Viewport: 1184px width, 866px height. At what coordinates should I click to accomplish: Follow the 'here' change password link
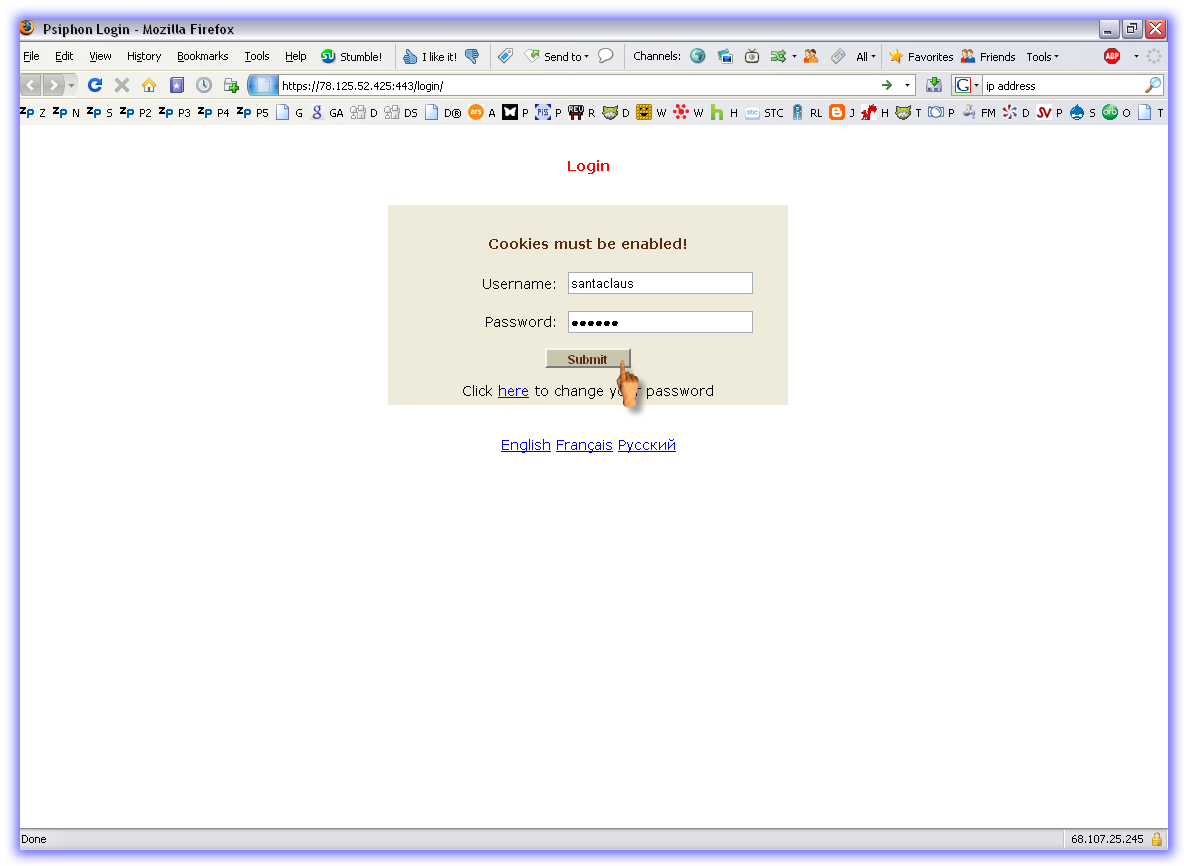tap(513, 391)
